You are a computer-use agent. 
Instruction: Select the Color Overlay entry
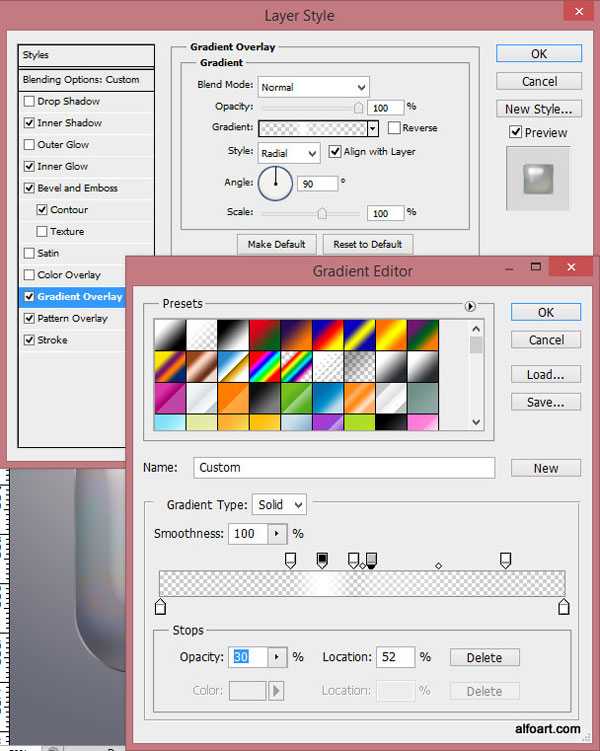pos(69,275)
